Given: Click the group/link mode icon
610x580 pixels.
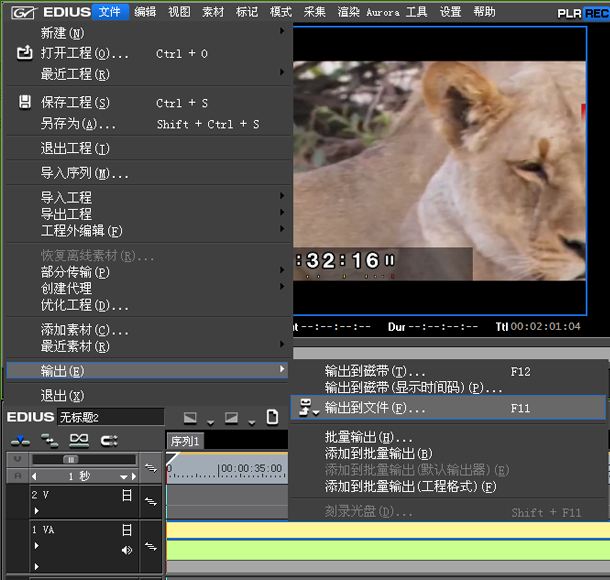Looking at the screenshot, I should 79,440.
